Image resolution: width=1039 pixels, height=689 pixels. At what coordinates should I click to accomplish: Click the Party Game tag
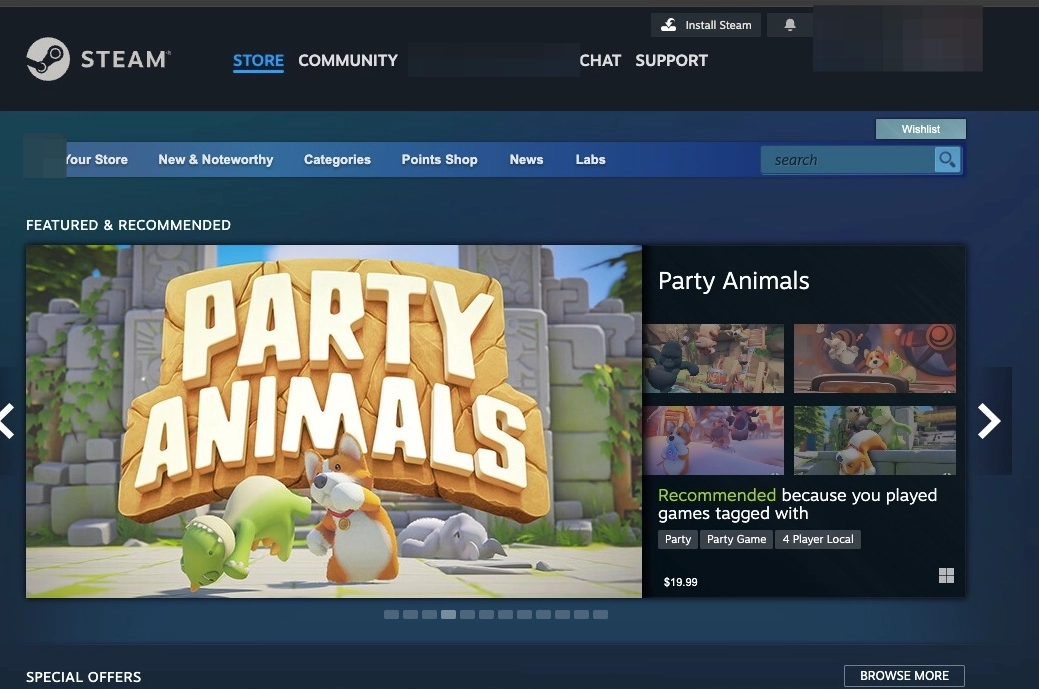(736, 539)
